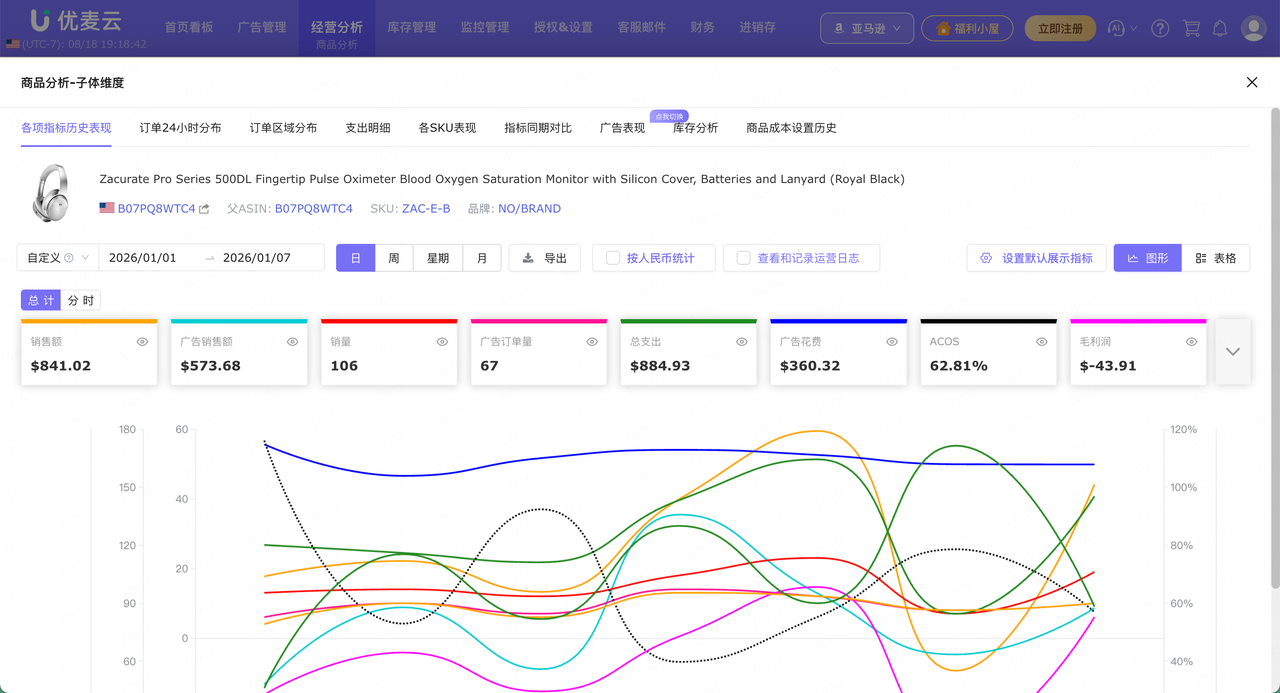Open the 自定义 date range type dropdown
Viewport: 1280px width, 693px height.
[x=57, y=258]
